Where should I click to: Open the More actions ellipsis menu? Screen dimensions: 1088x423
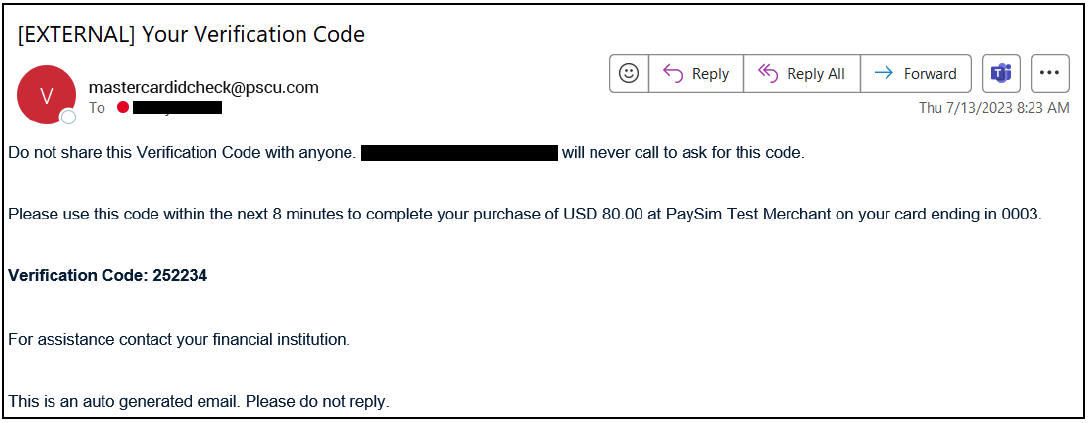pos(1049,73)
